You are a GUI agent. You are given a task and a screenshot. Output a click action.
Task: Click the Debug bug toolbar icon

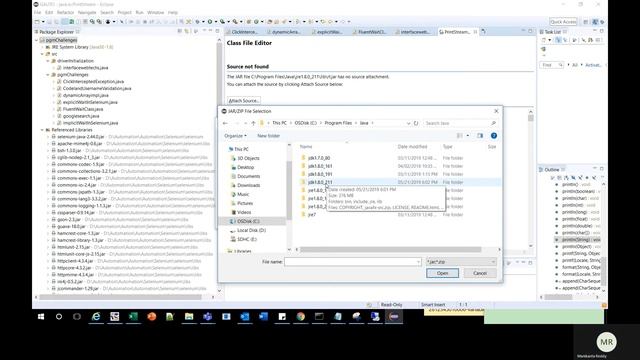coord(198,22)
